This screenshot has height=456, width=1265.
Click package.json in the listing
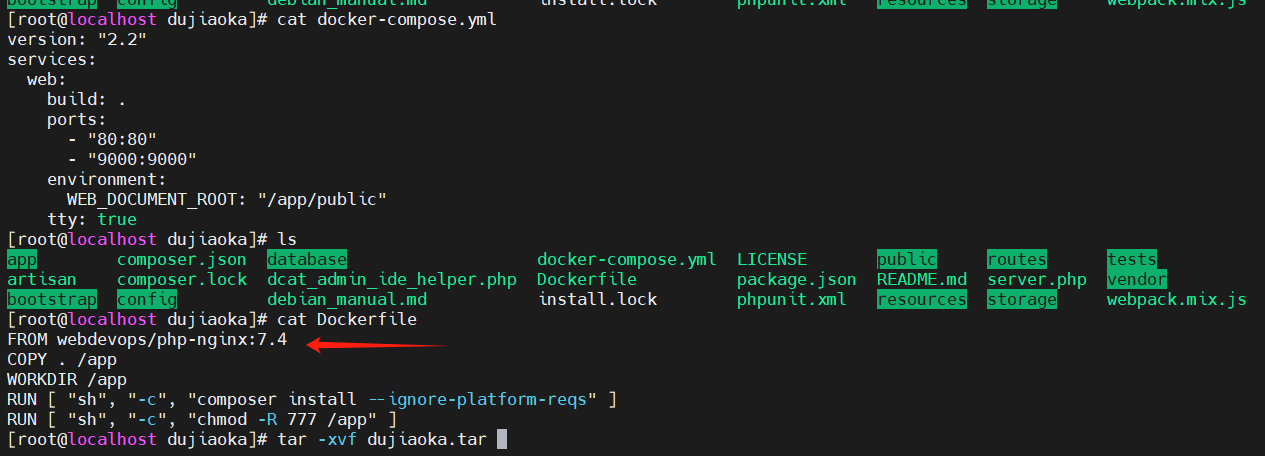[x=796, y=280]
